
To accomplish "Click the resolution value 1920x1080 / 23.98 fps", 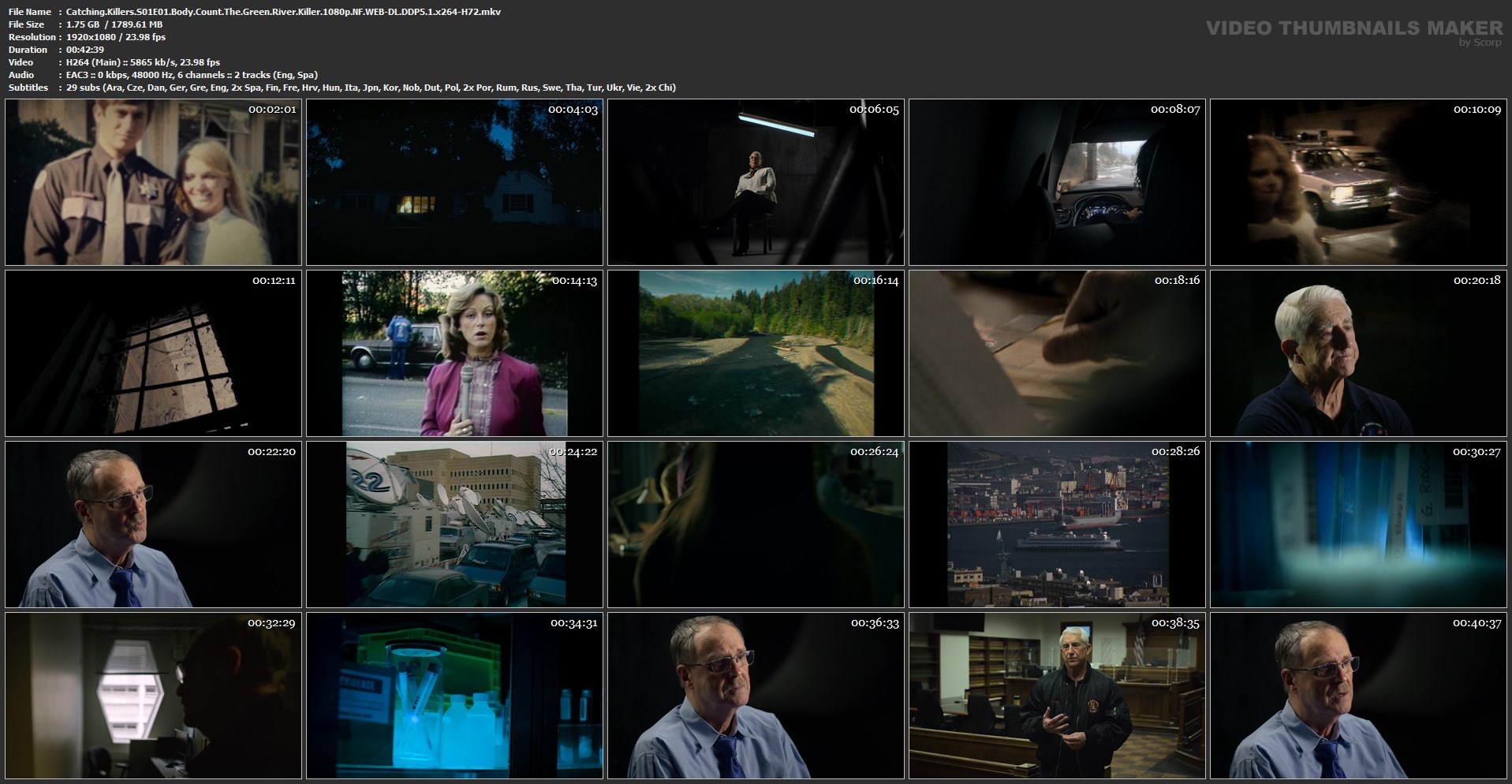I will [116, 37].
